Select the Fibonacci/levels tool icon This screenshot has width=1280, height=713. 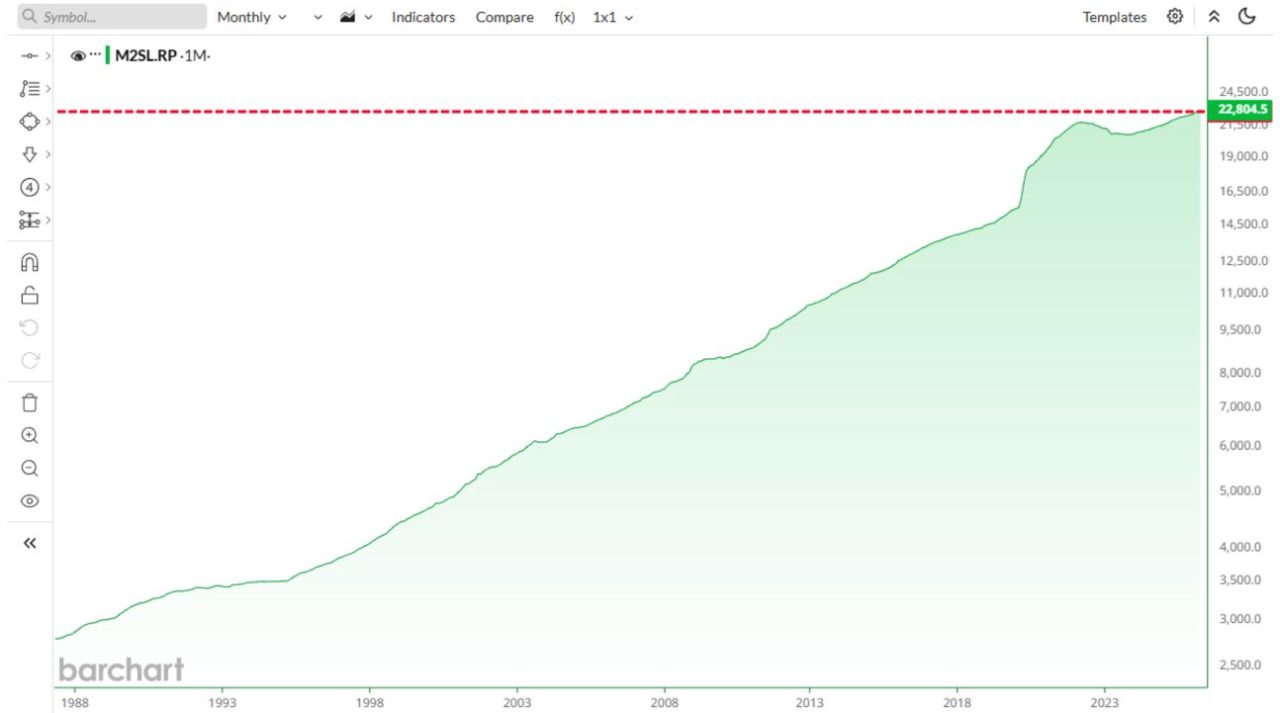(x=29, y=89)
